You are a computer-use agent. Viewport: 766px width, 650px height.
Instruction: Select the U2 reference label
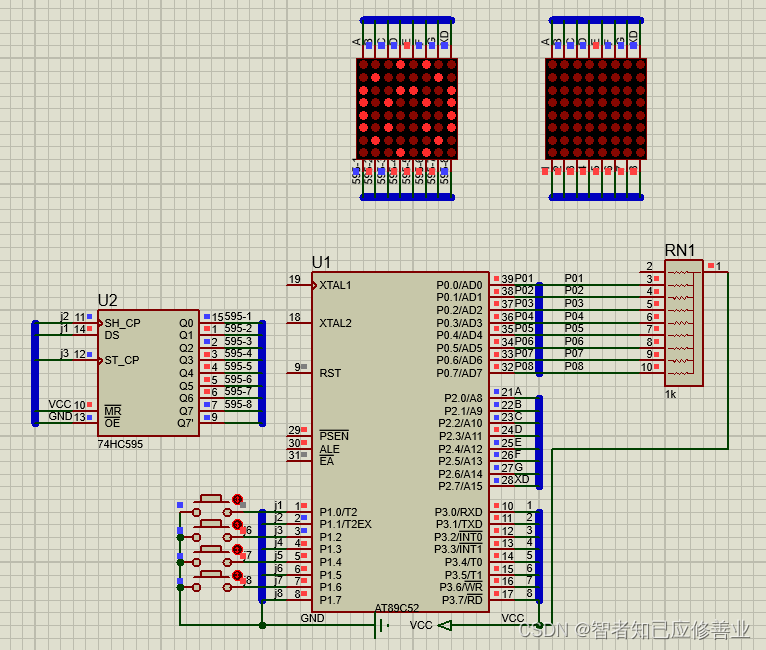click(x=107, y=300)
